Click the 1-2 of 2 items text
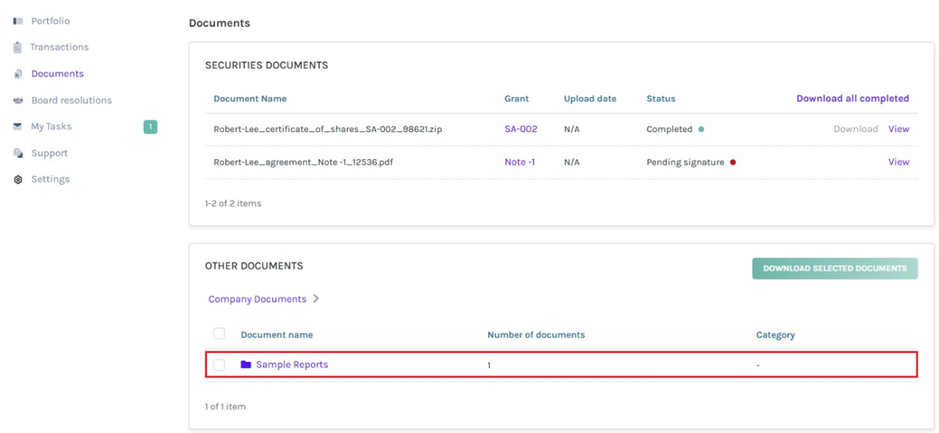This screenshot has width=939, height=433. point(233,203)
